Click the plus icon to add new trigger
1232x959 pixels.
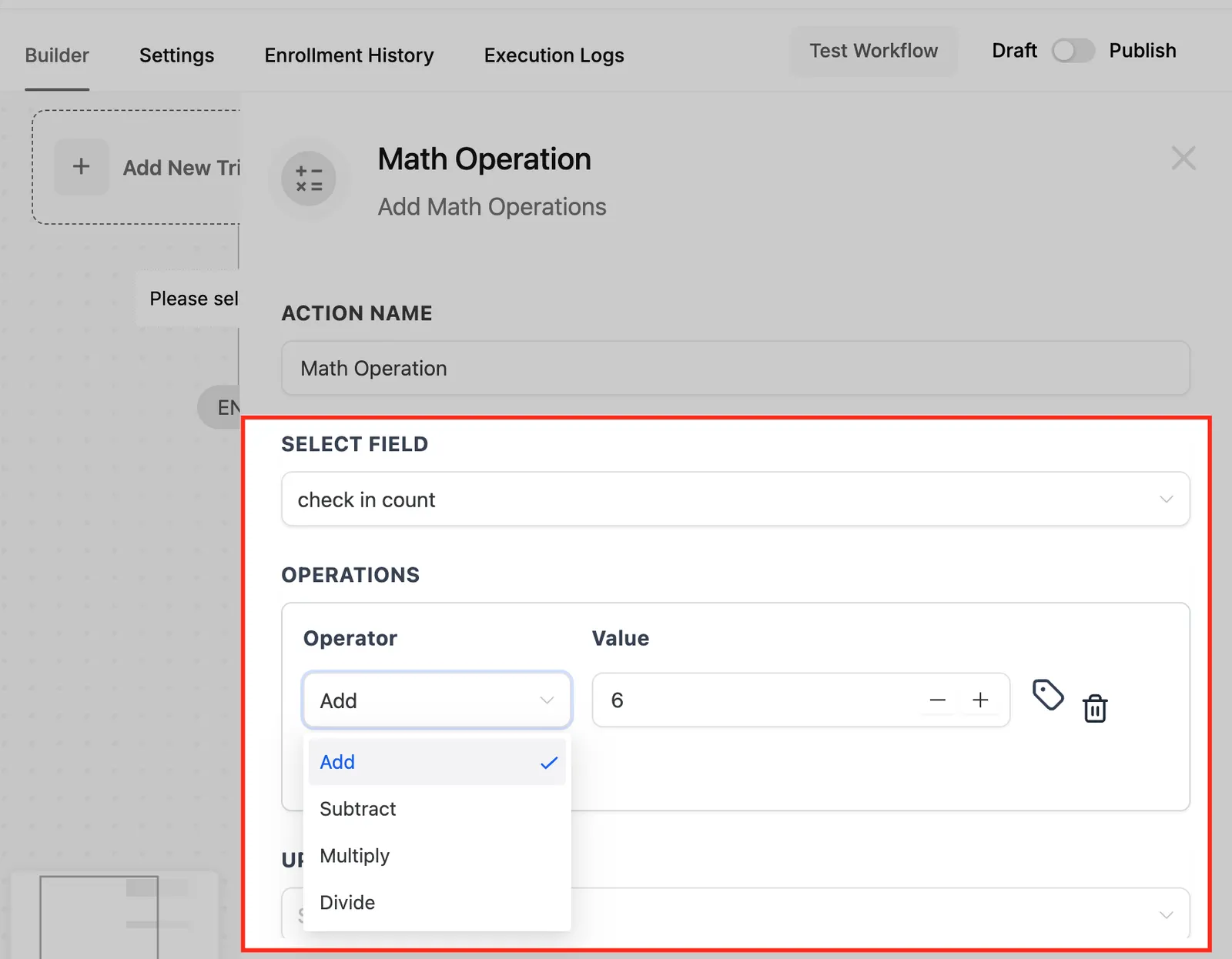coord(81,167)
